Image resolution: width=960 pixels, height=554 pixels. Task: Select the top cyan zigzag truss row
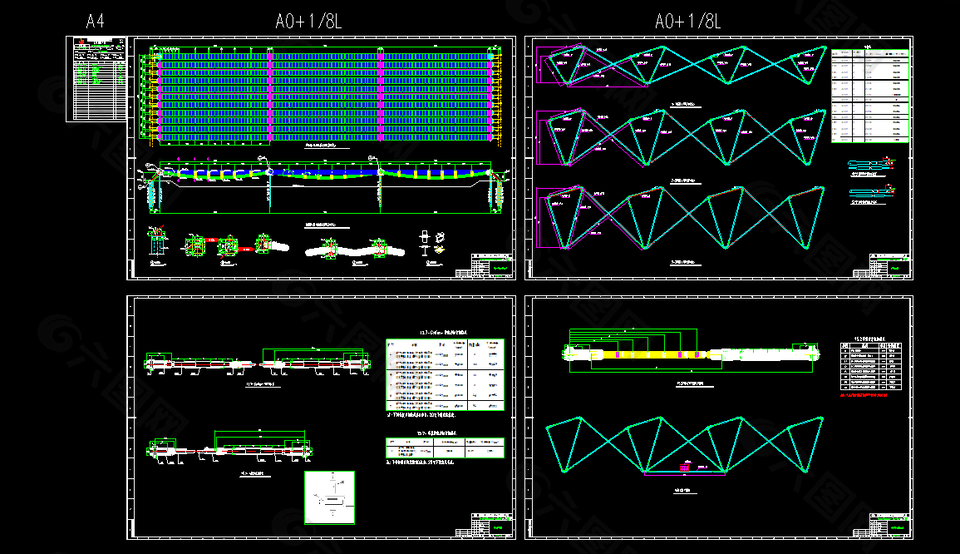pyautogui.click(x=680, y=68)
